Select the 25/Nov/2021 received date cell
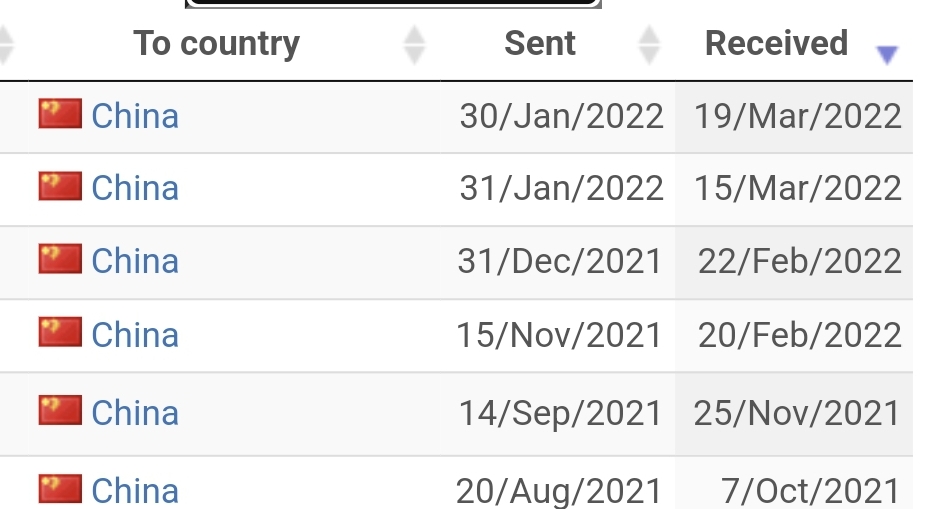 pyautogui.click(x=794, y=414)
